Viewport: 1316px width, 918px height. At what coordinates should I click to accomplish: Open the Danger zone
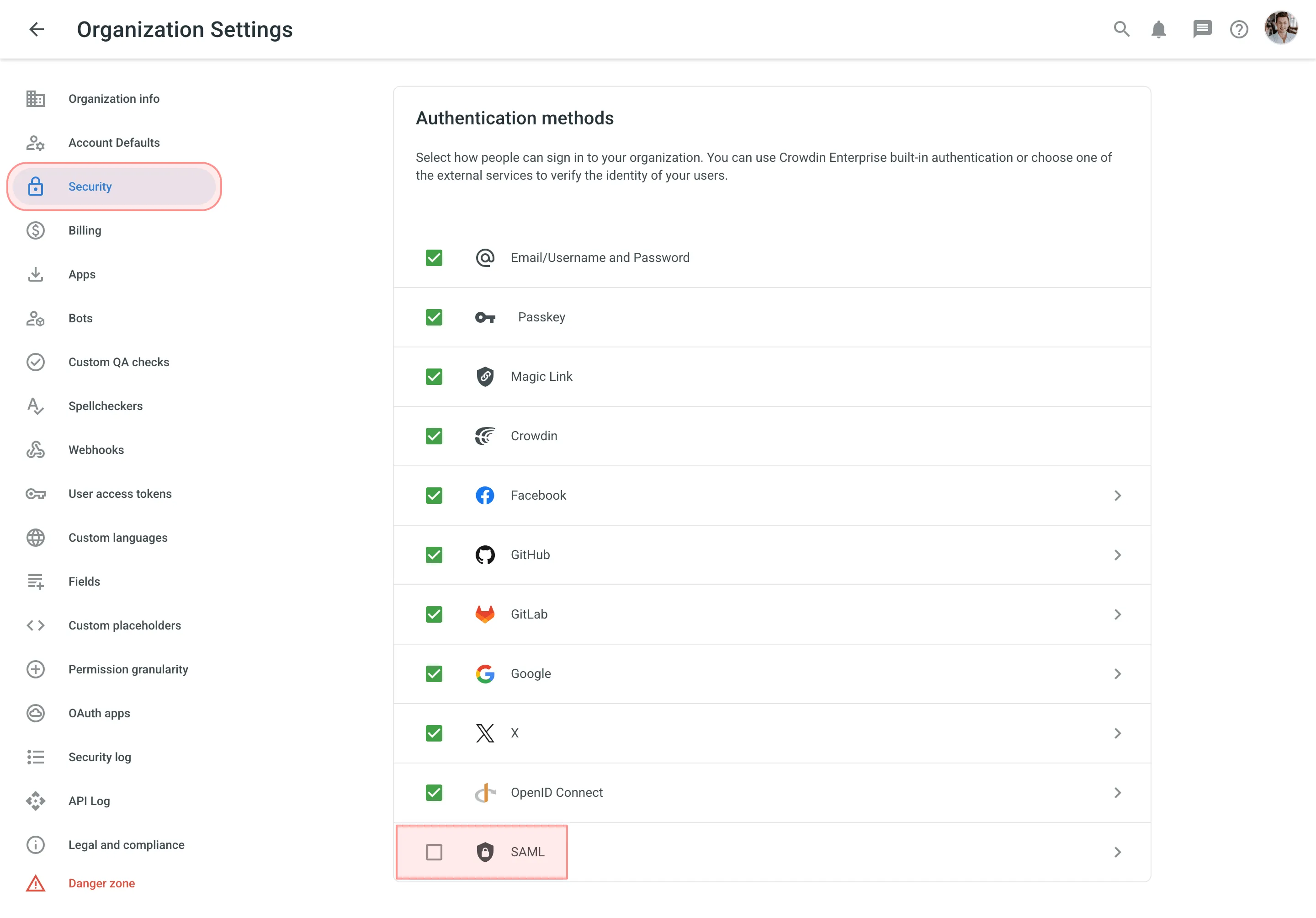point(101,883)
